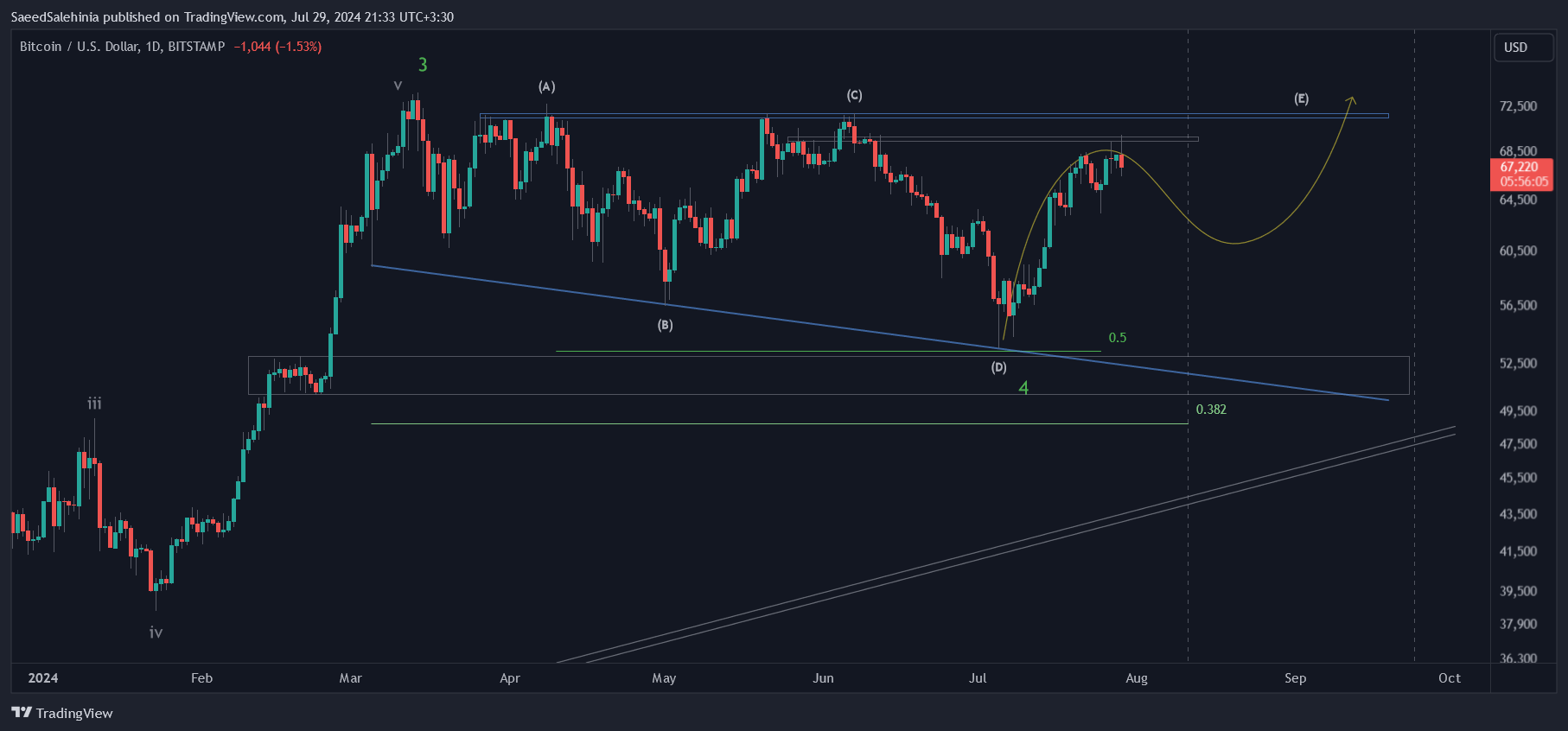Click the 0.382 Fibonacci level label

click(x=1211, y=410)
